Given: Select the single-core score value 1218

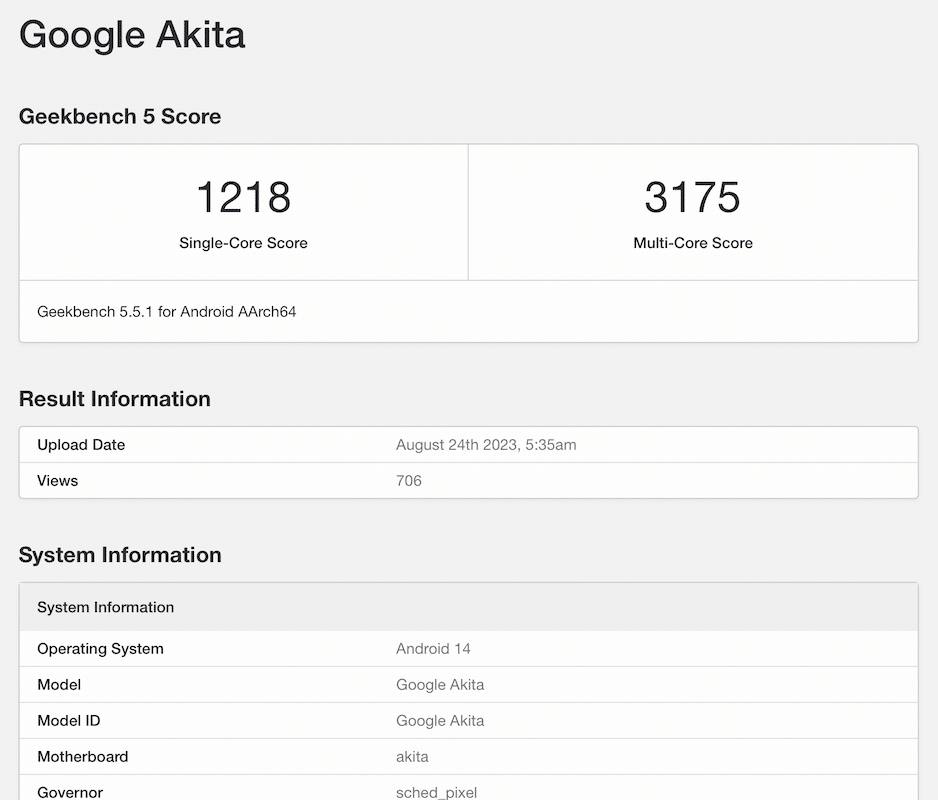Looking at the screenshot, I should pyautogui.click(x=243, y=197).
